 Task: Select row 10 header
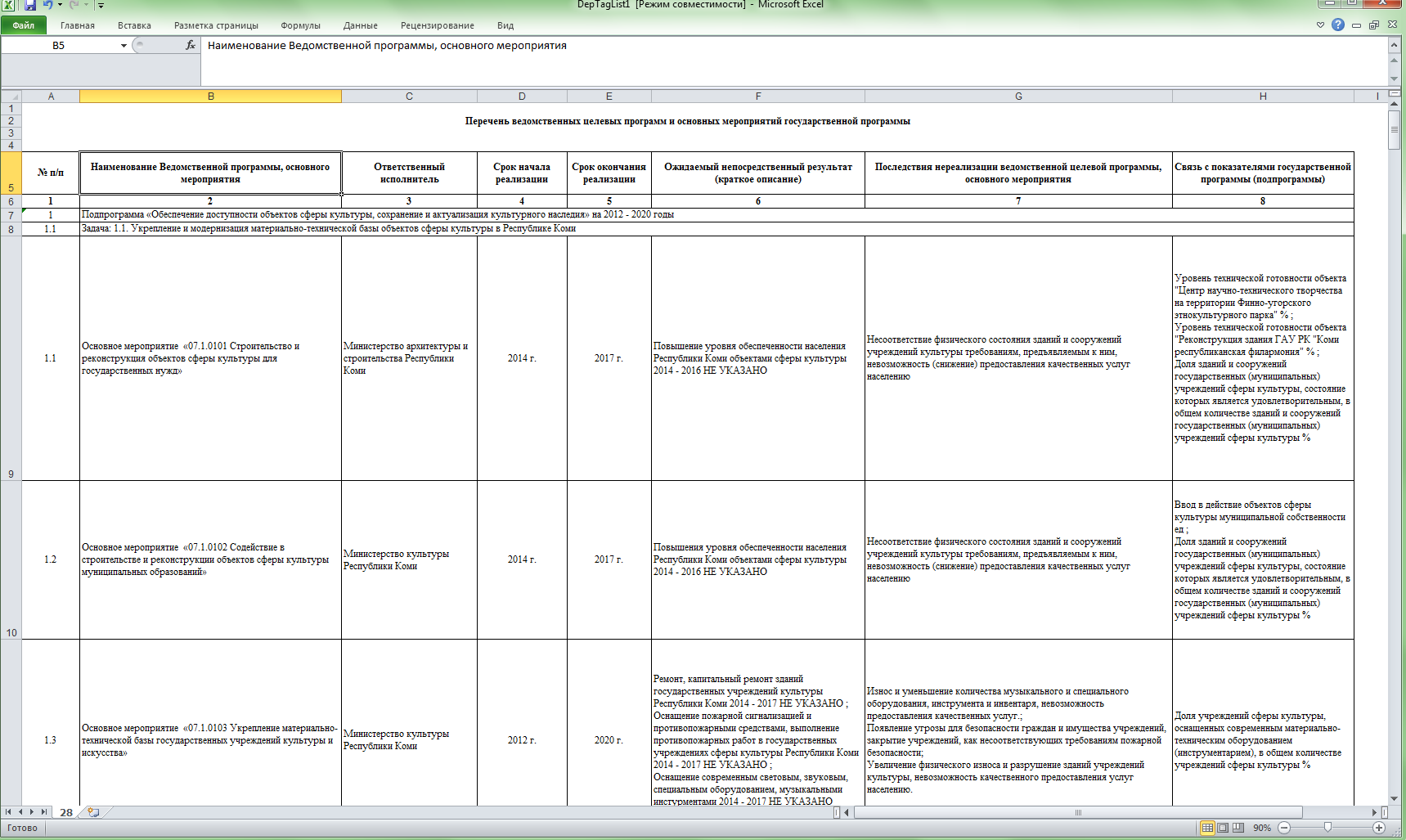coord(11,559)
